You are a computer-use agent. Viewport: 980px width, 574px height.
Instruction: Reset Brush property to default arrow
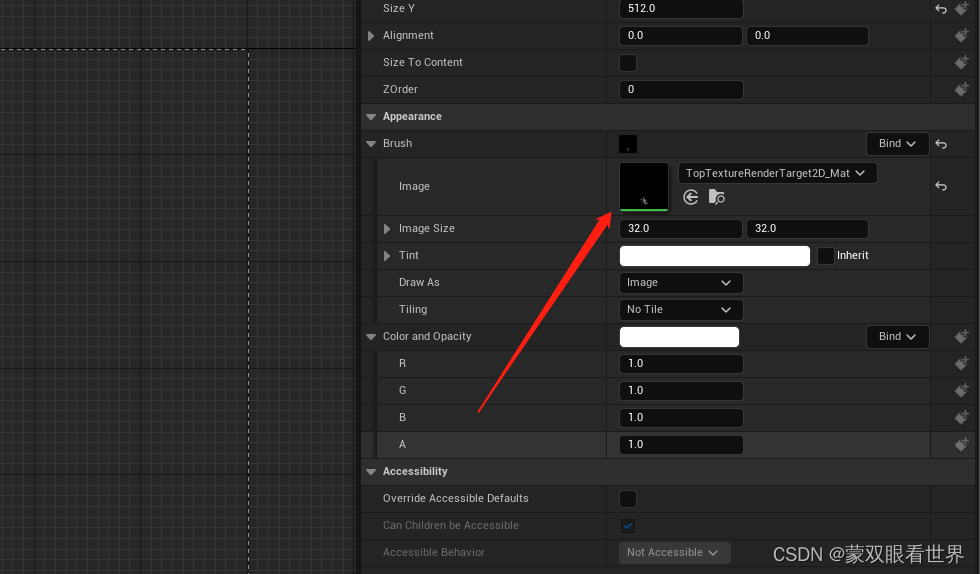tap(941, 144)
